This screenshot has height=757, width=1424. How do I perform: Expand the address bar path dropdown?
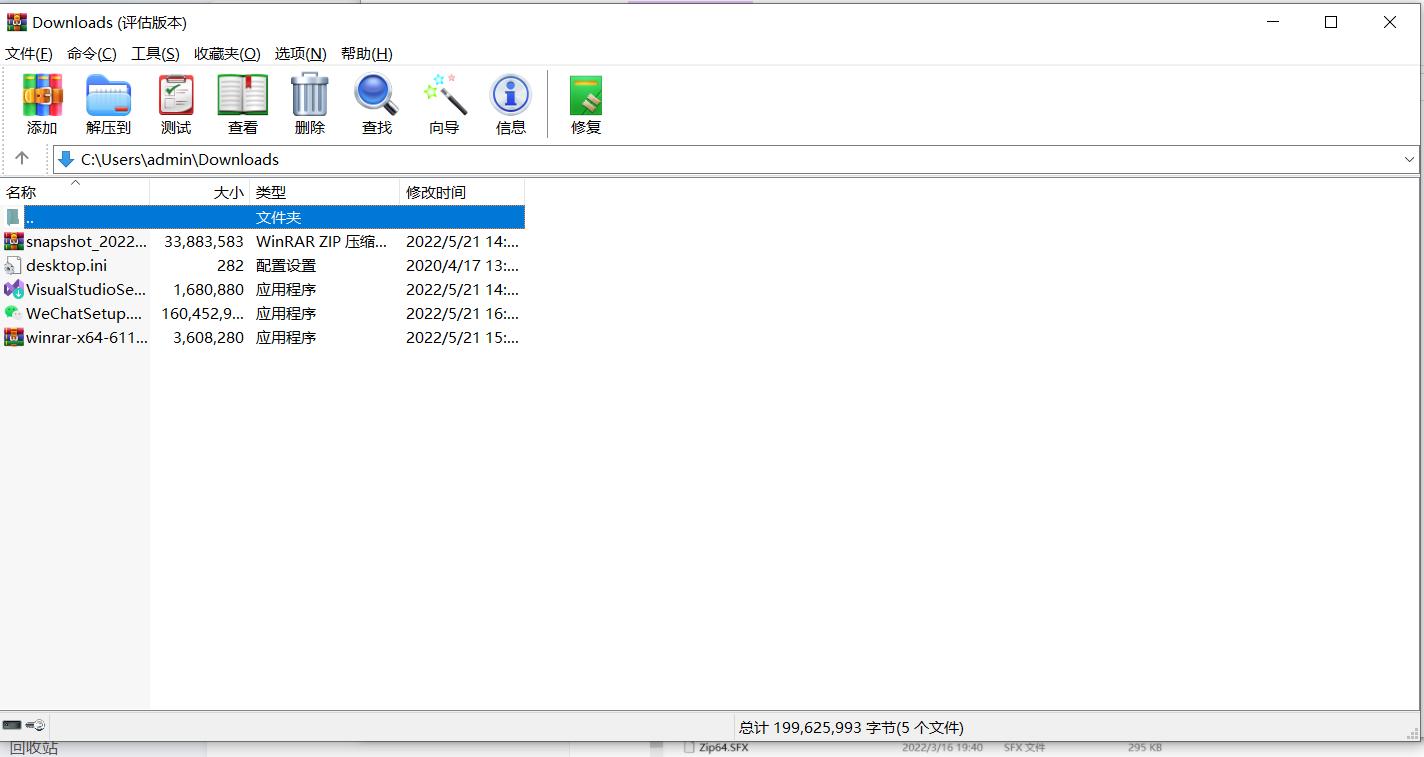click(1409, 159)
